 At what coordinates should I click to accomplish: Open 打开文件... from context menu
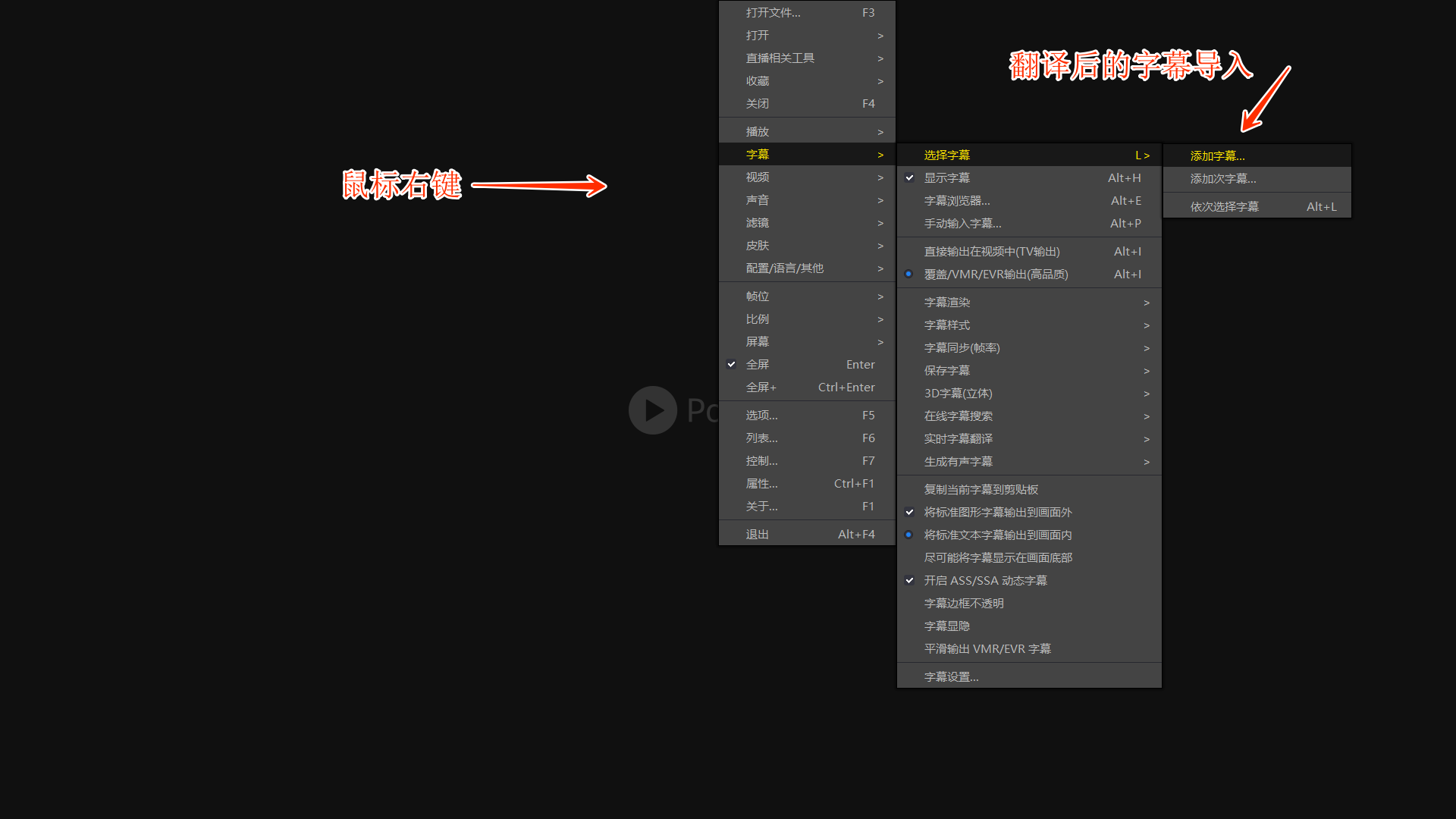(x=773, y=13)
